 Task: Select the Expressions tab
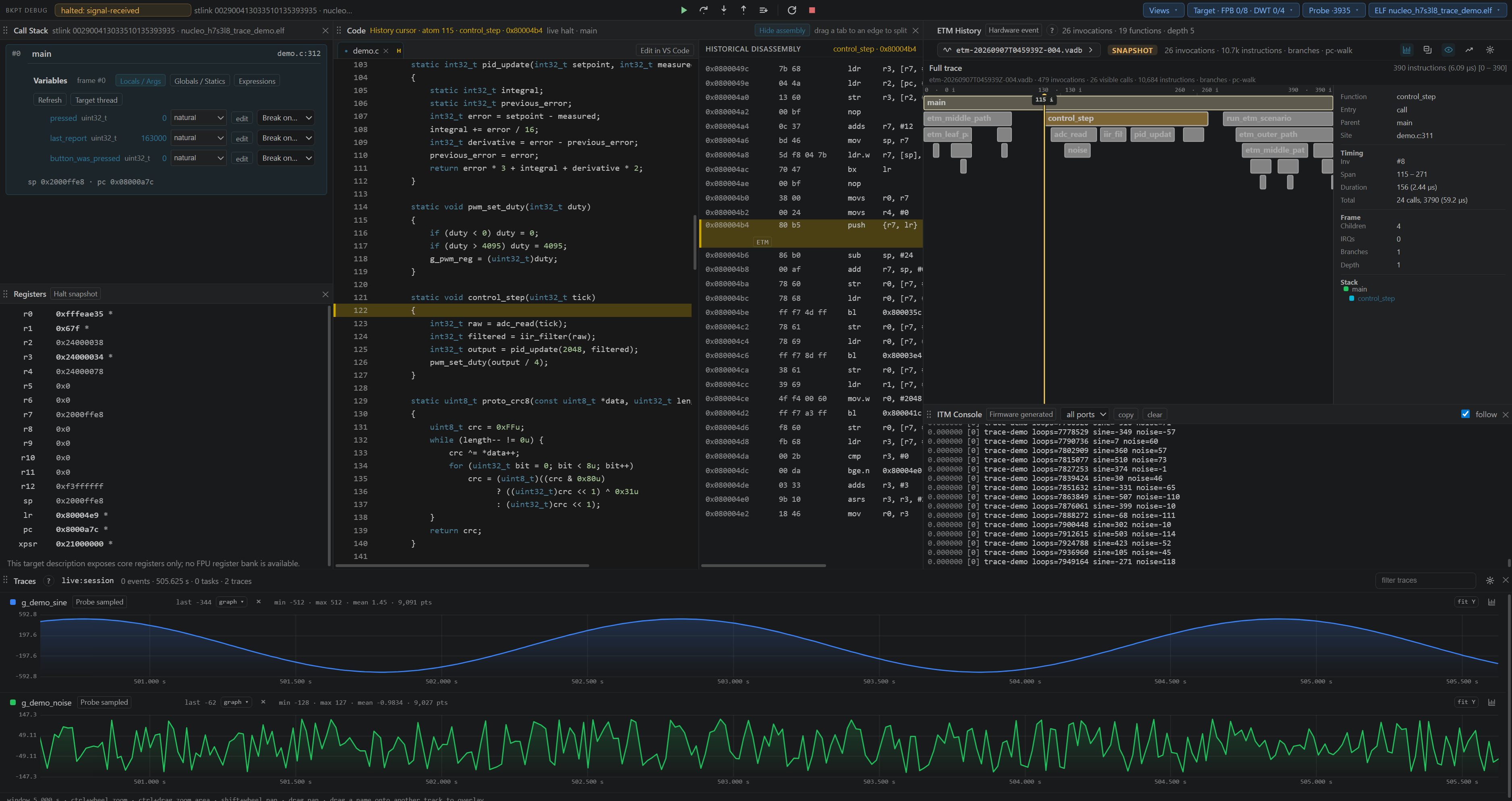257,81
